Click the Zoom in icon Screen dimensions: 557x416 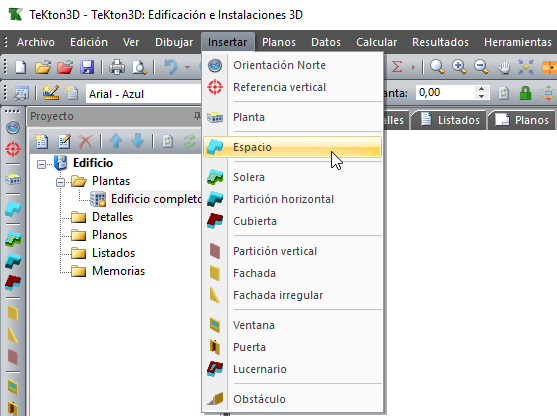[x=459, y=67]
